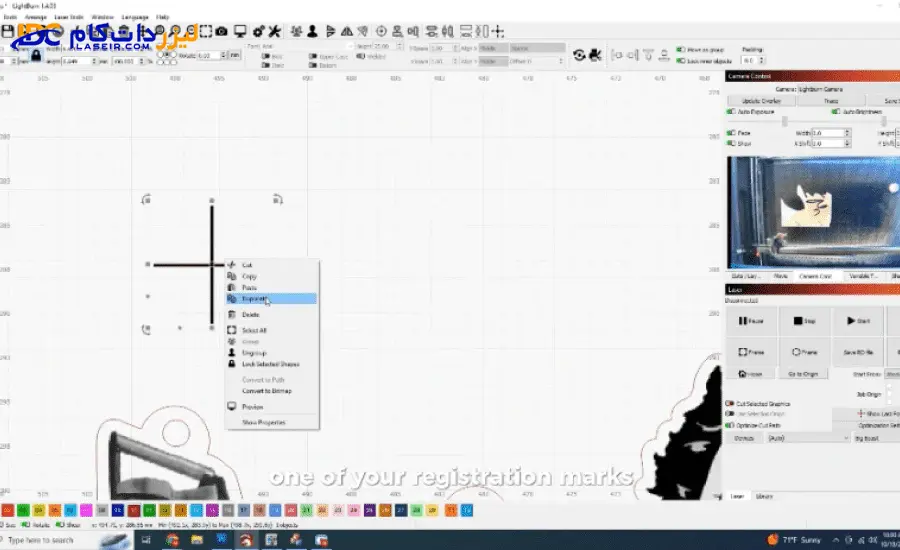Click the Ungroup toolbar icon
This screenshot has width=900, height=550.
tap(313, 31)
